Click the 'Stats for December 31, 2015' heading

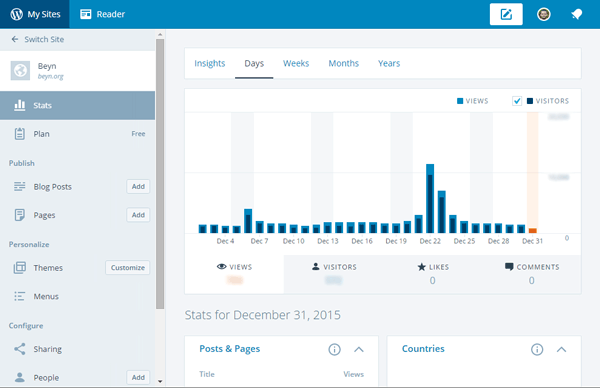click(x=262, y=315)
